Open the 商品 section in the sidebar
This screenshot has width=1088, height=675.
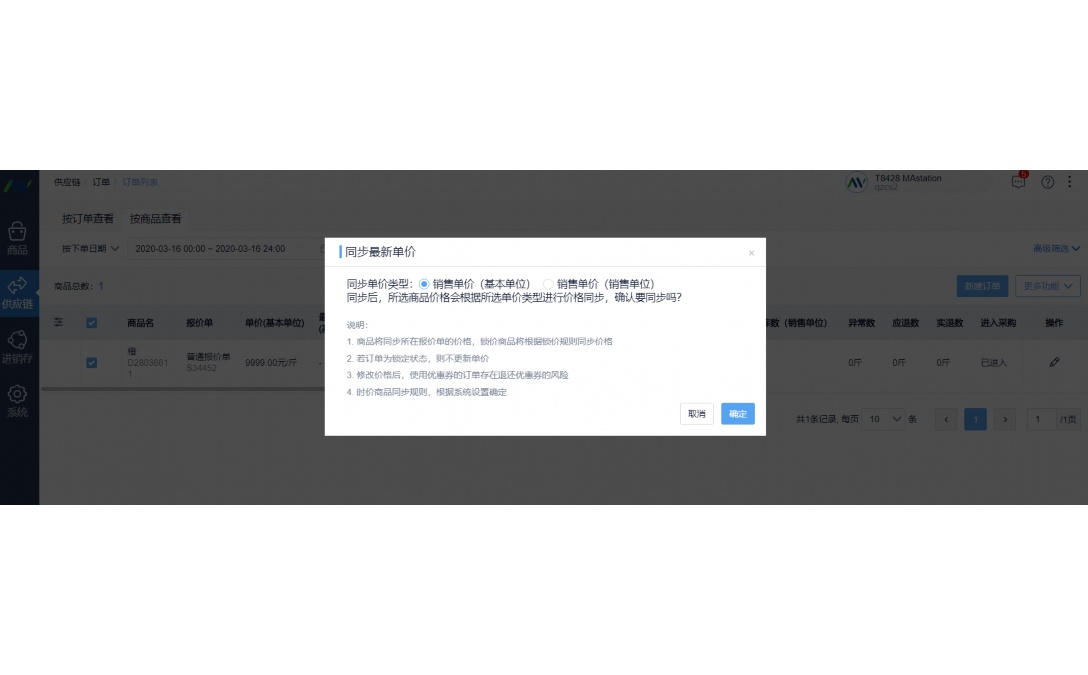click(18, 238)
